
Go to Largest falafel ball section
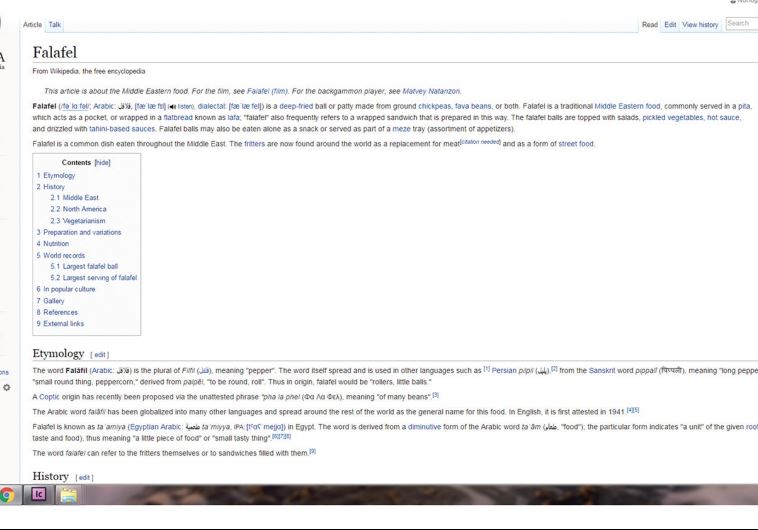(x=84, y=266)
